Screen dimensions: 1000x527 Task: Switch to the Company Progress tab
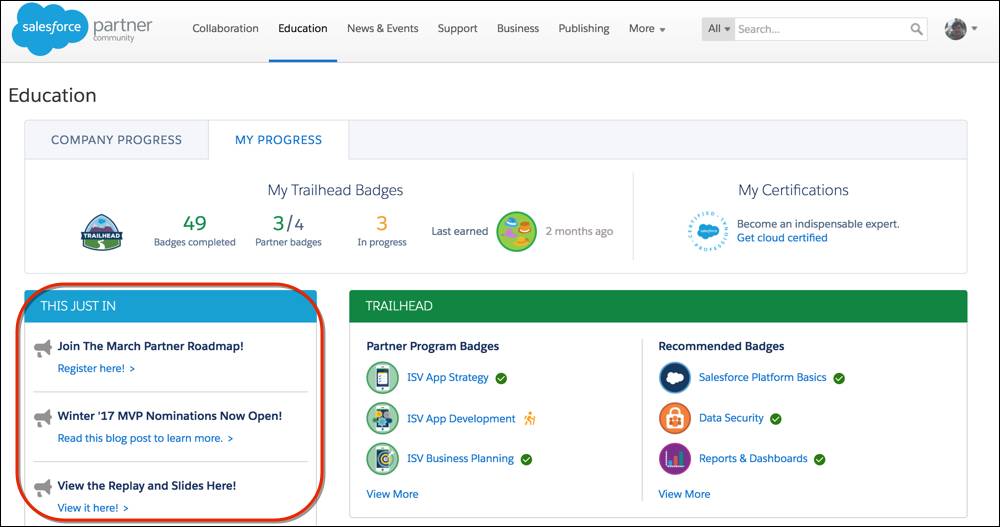click(x=117, y=140)
